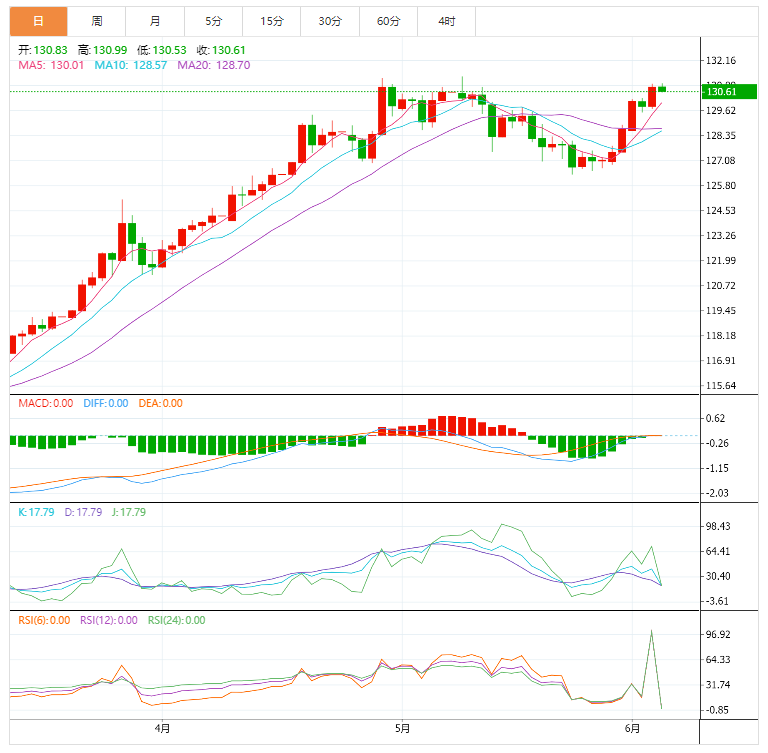Image resolution: width=768 pixels, height=753 pixels.
Task: Open the 5分 timeframe tab
Action: 213,21
